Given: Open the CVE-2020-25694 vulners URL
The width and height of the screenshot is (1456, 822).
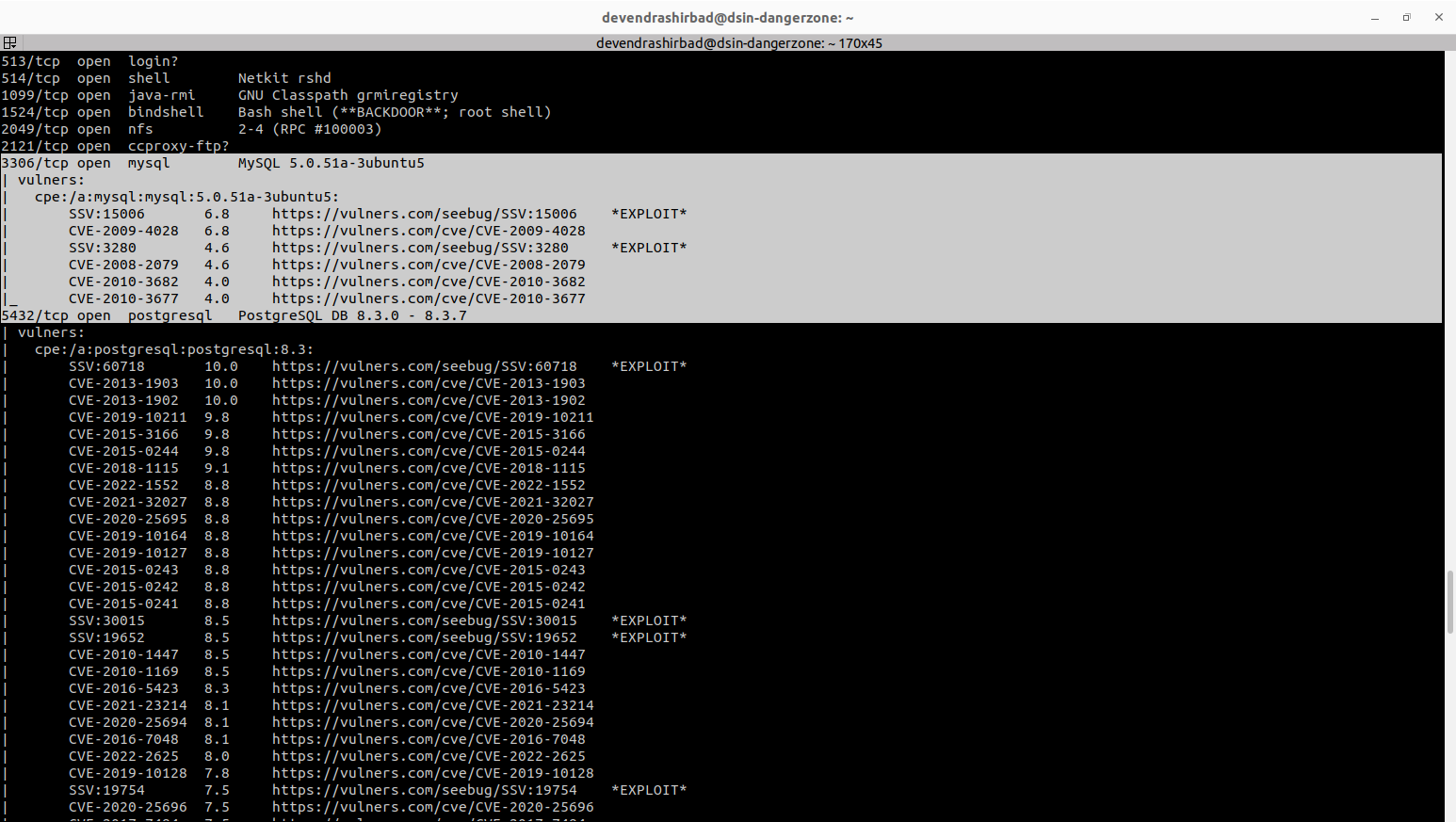Looking at the screenshot, I should 433,722.
